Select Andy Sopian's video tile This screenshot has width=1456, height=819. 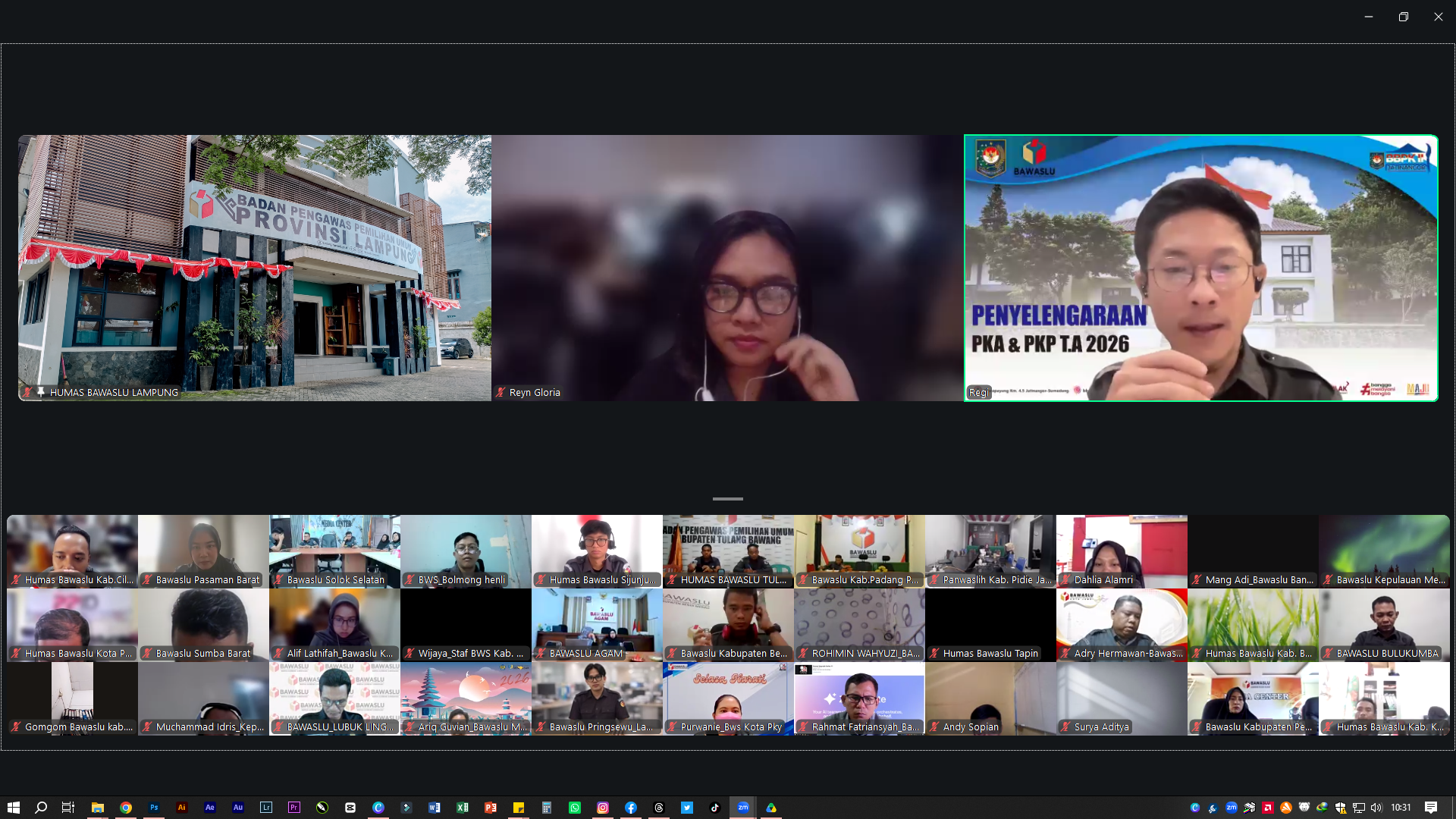click(x=990, y=698)
